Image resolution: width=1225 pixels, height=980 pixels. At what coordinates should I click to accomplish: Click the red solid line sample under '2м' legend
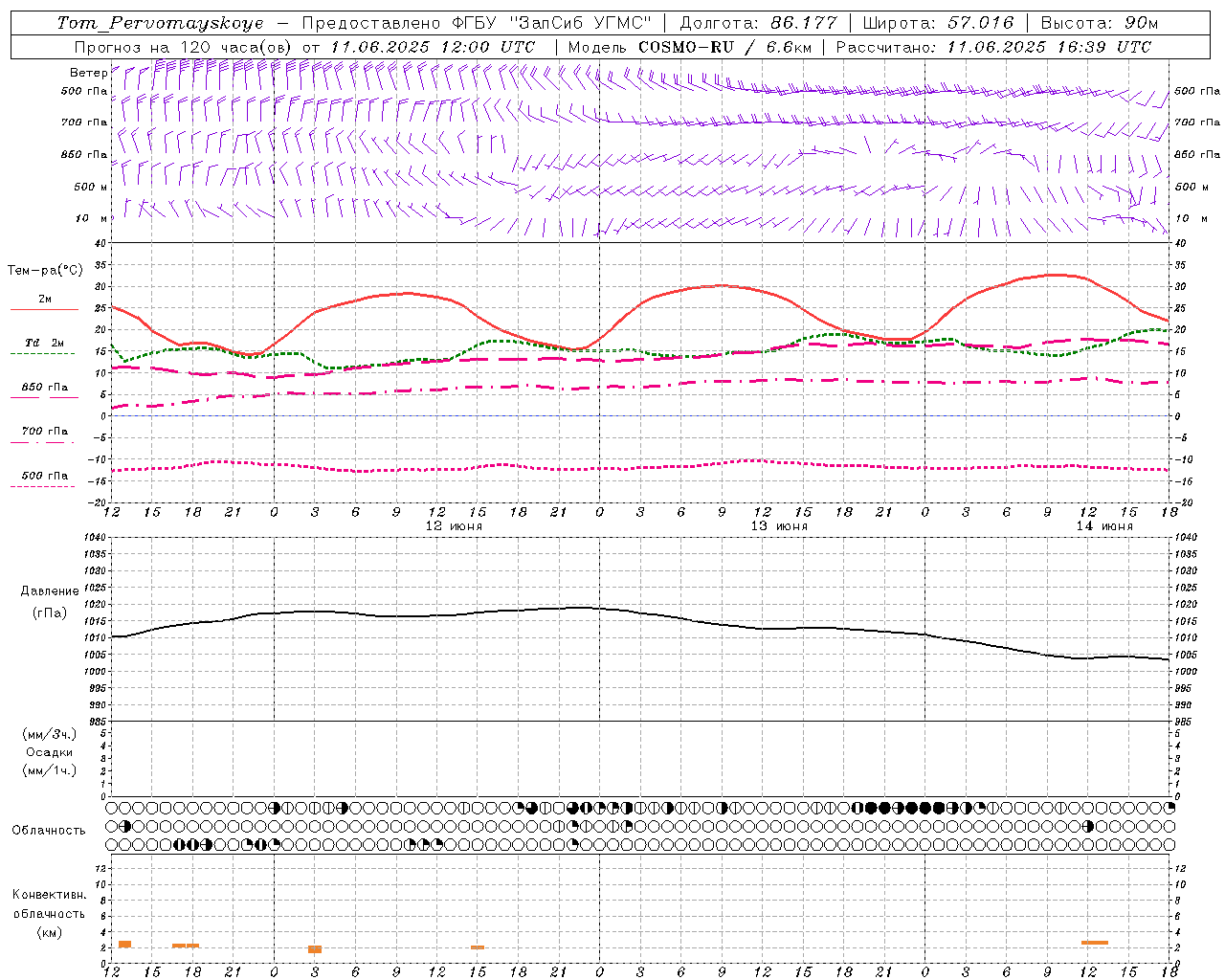click(44, 309)
